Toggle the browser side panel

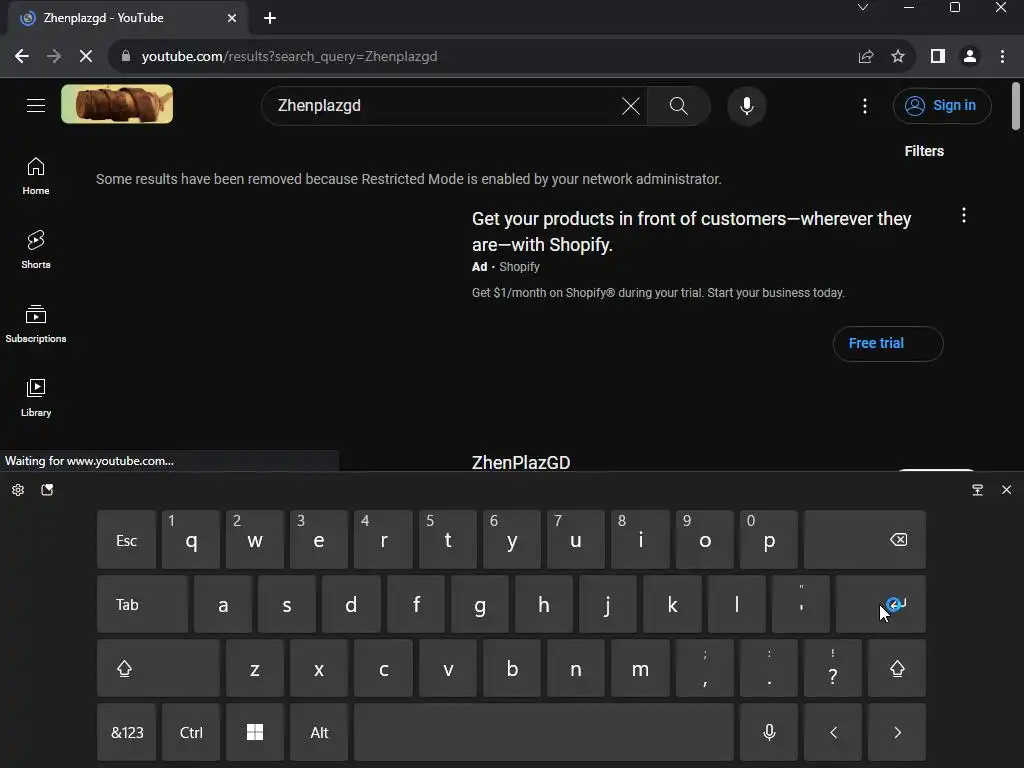(x=938, y=56)
